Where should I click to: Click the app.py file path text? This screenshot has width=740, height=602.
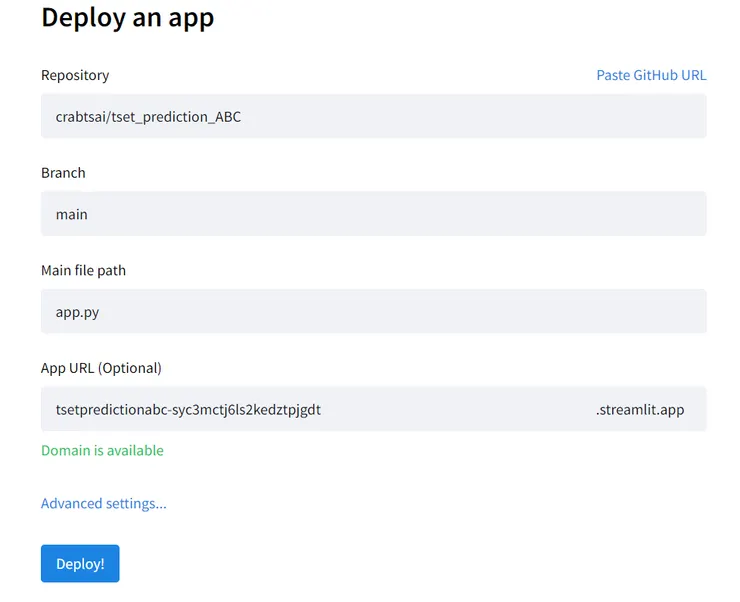pos(77,312)
